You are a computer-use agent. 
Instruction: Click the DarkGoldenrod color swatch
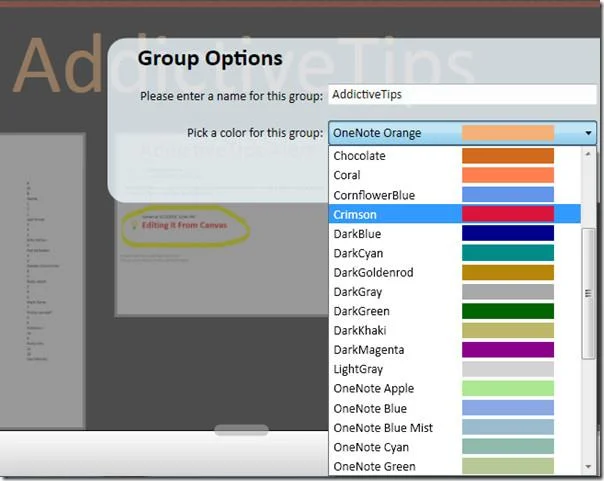pyautogui.click(x=508, y=272)
